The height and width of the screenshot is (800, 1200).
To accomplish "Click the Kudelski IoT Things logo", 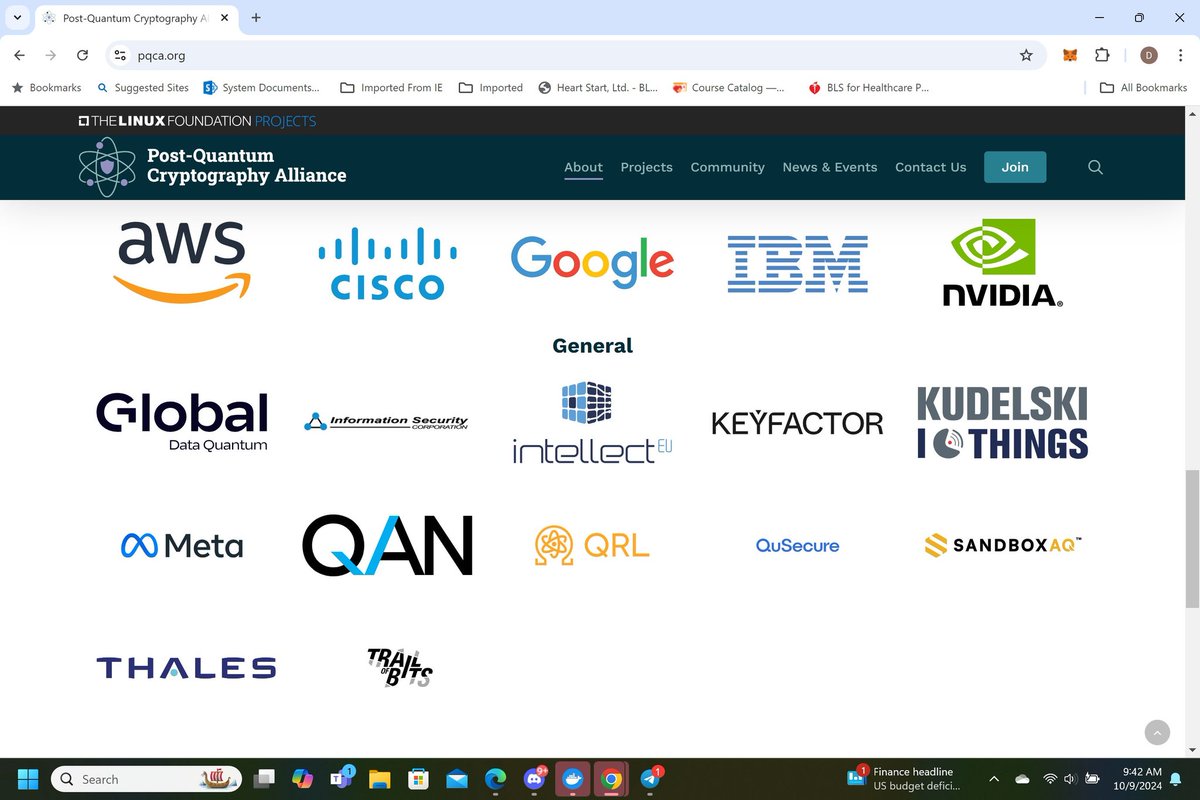I will point(1003,422).
